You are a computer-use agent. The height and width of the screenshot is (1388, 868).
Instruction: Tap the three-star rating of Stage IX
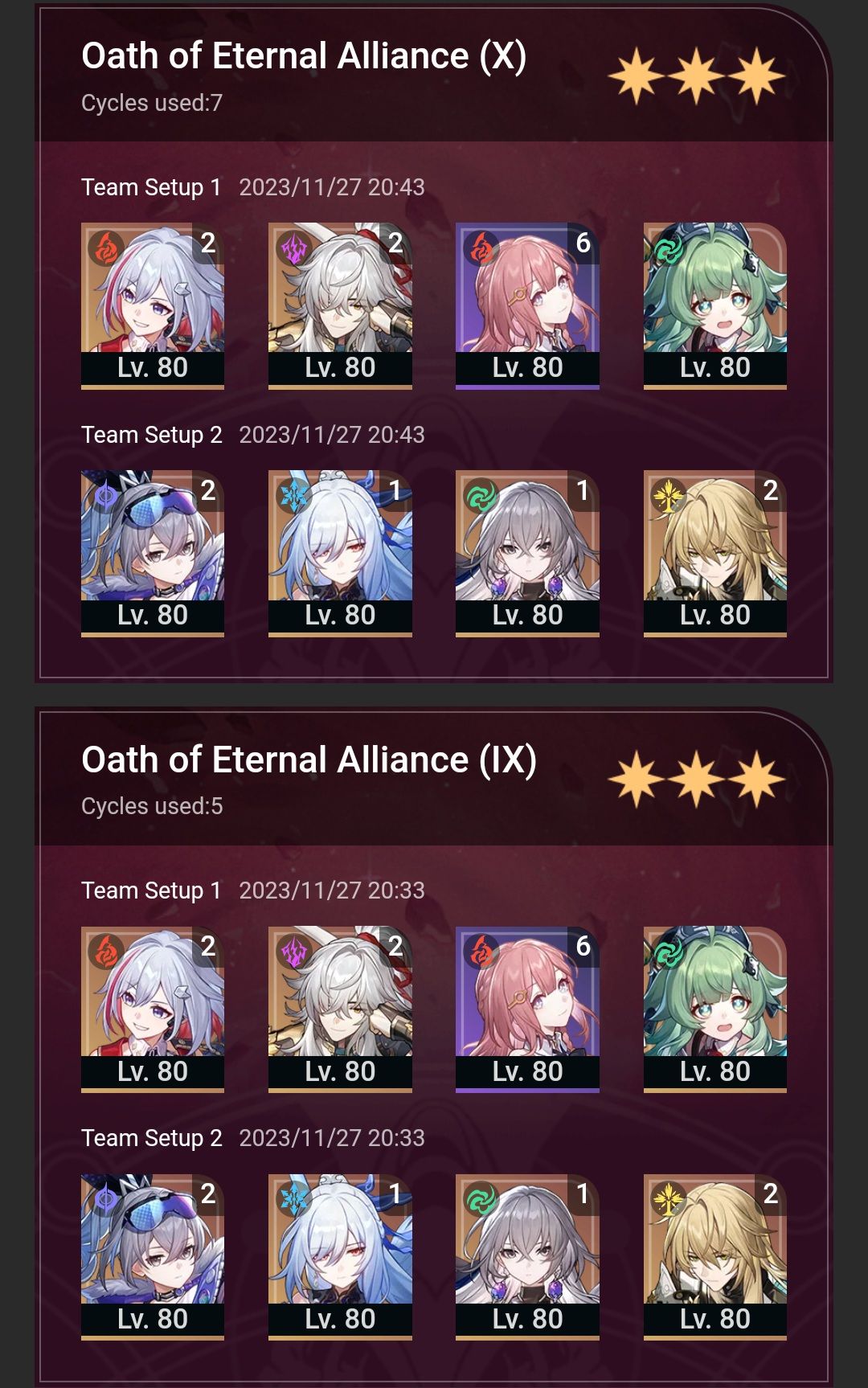[x=696, y=780]
